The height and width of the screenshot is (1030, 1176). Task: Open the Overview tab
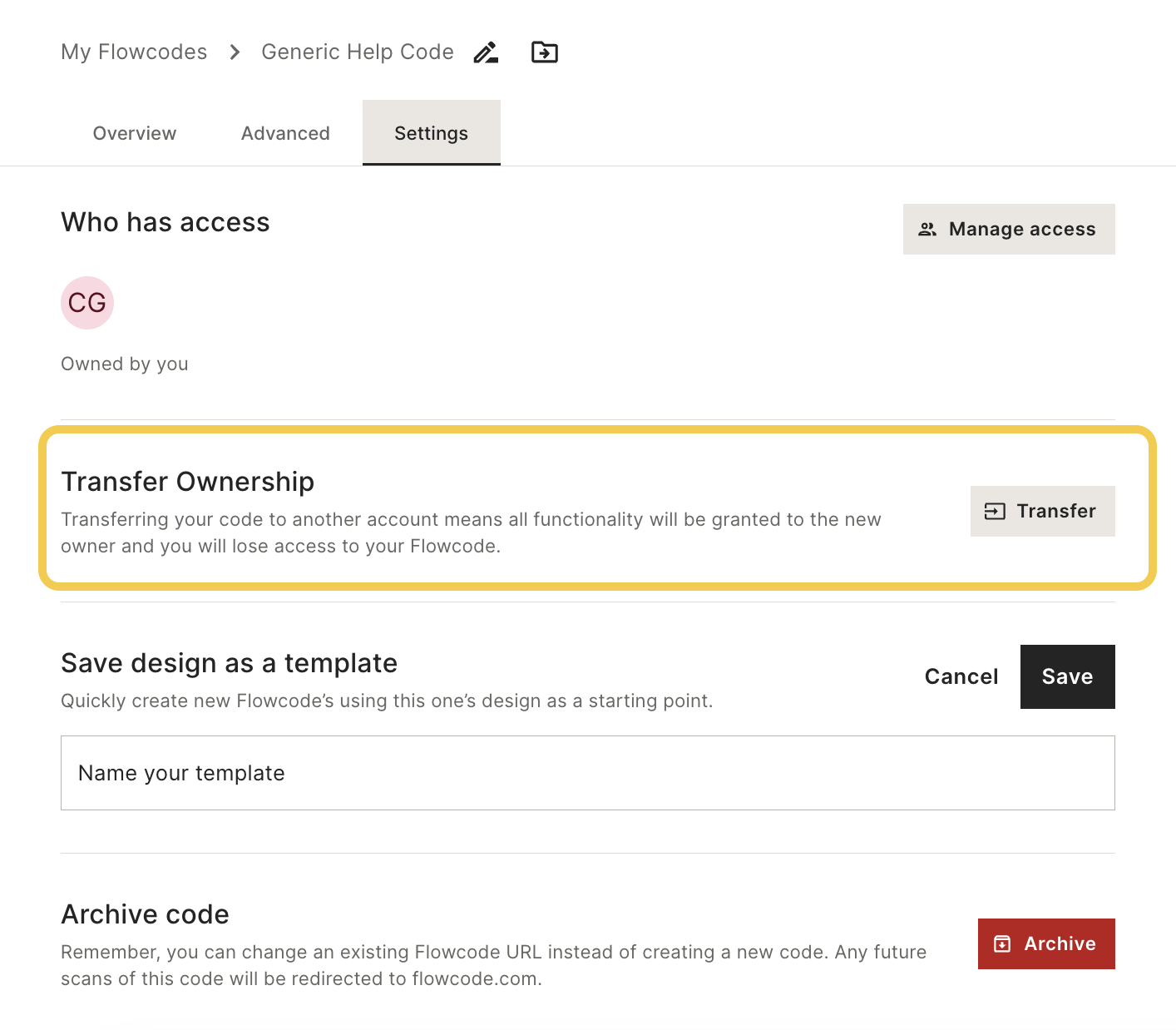135,133
